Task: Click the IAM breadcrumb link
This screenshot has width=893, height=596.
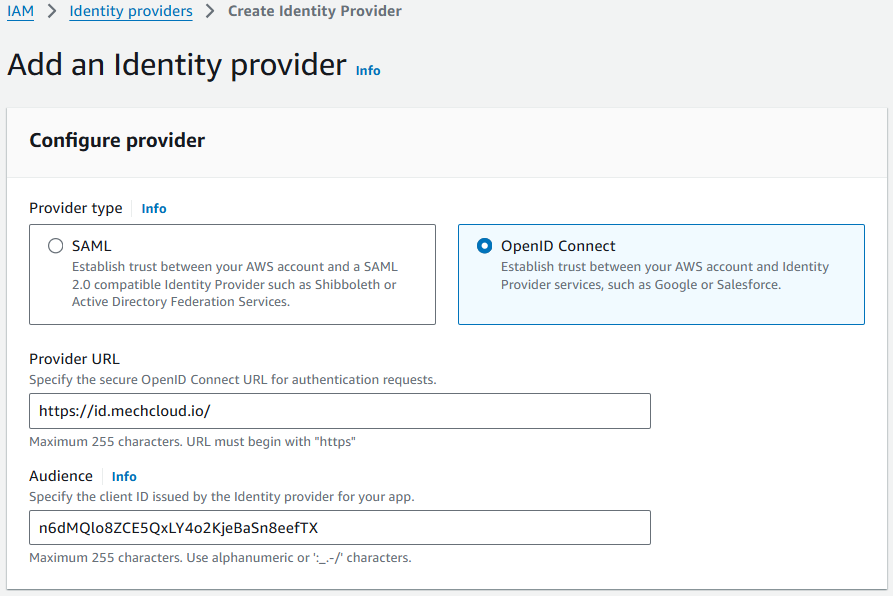Action: [x=21, y=12]
